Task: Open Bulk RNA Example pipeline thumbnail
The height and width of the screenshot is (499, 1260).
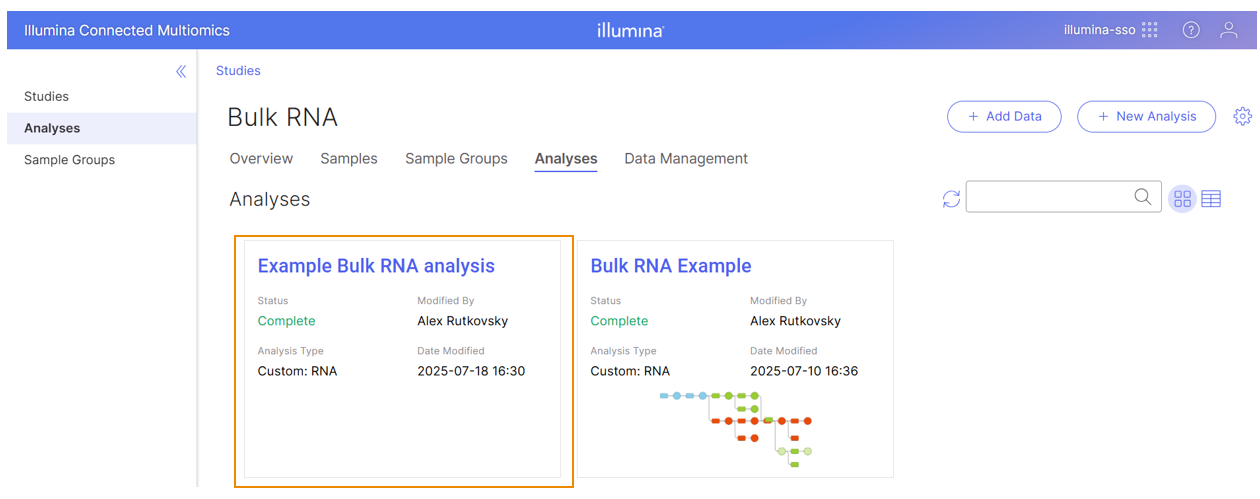Action: [x=736, y=429]
